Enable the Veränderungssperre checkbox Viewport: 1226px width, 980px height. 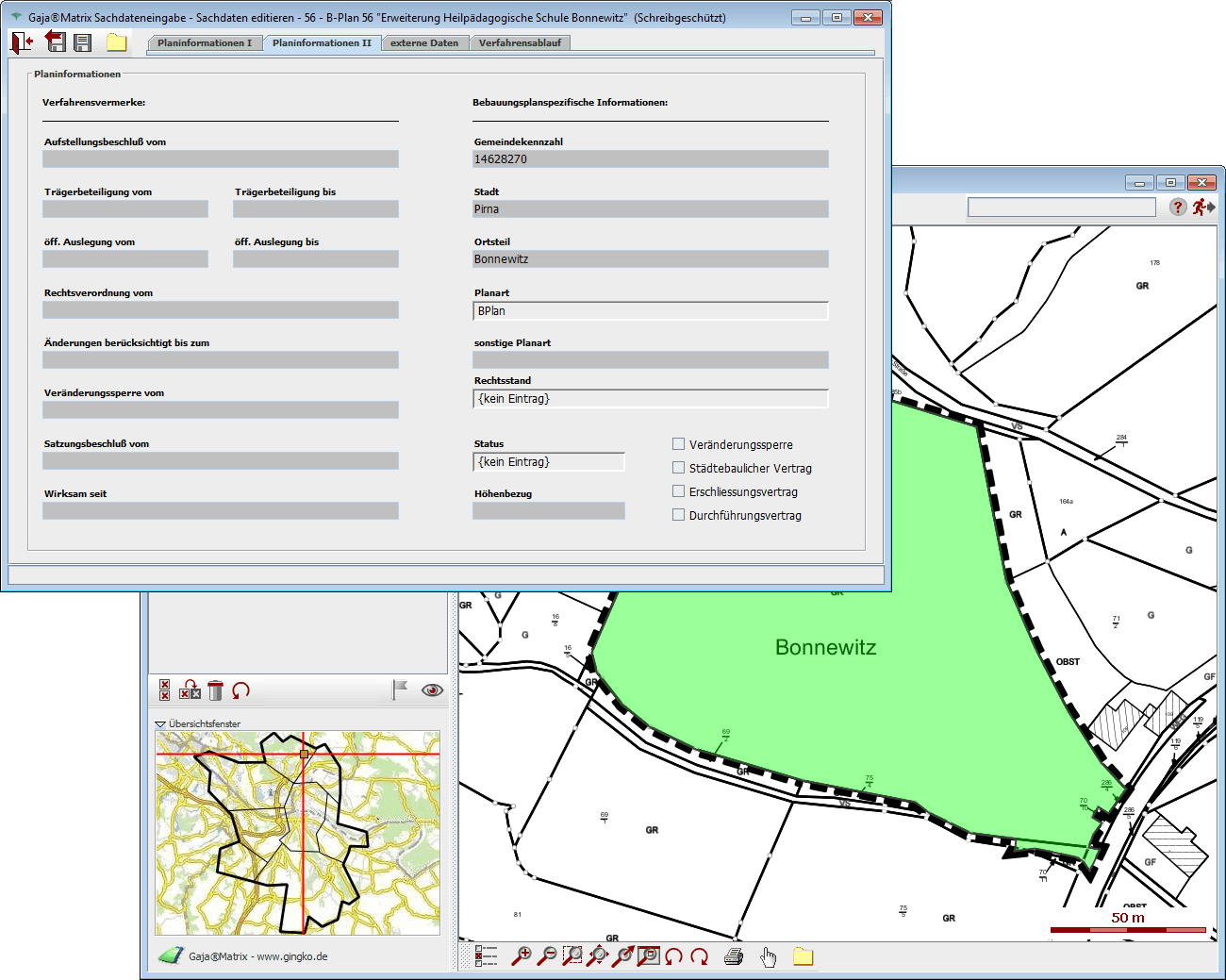(678, 444)
